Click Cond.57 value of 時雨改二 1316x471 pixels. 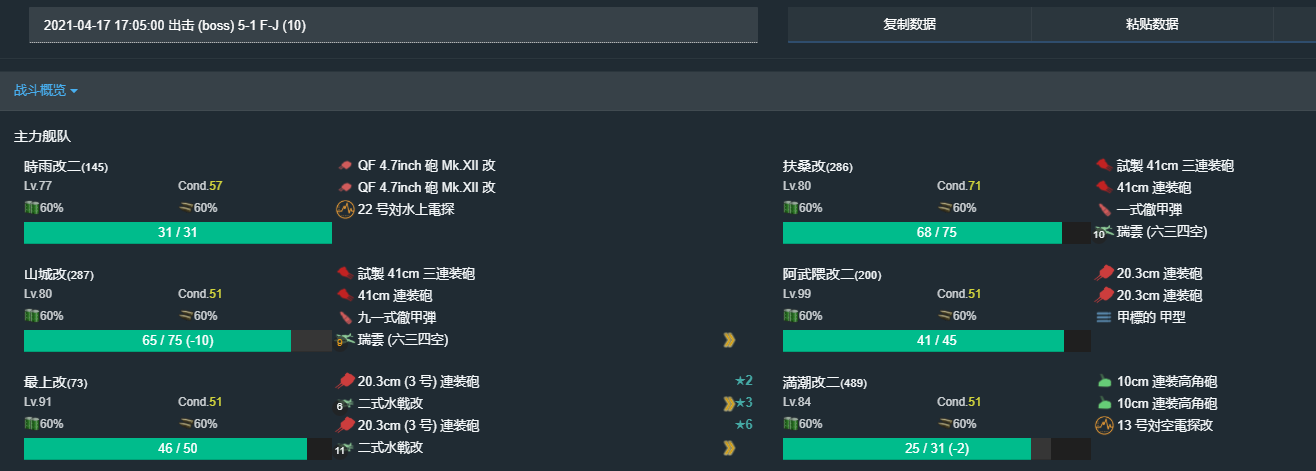point(200,186)
